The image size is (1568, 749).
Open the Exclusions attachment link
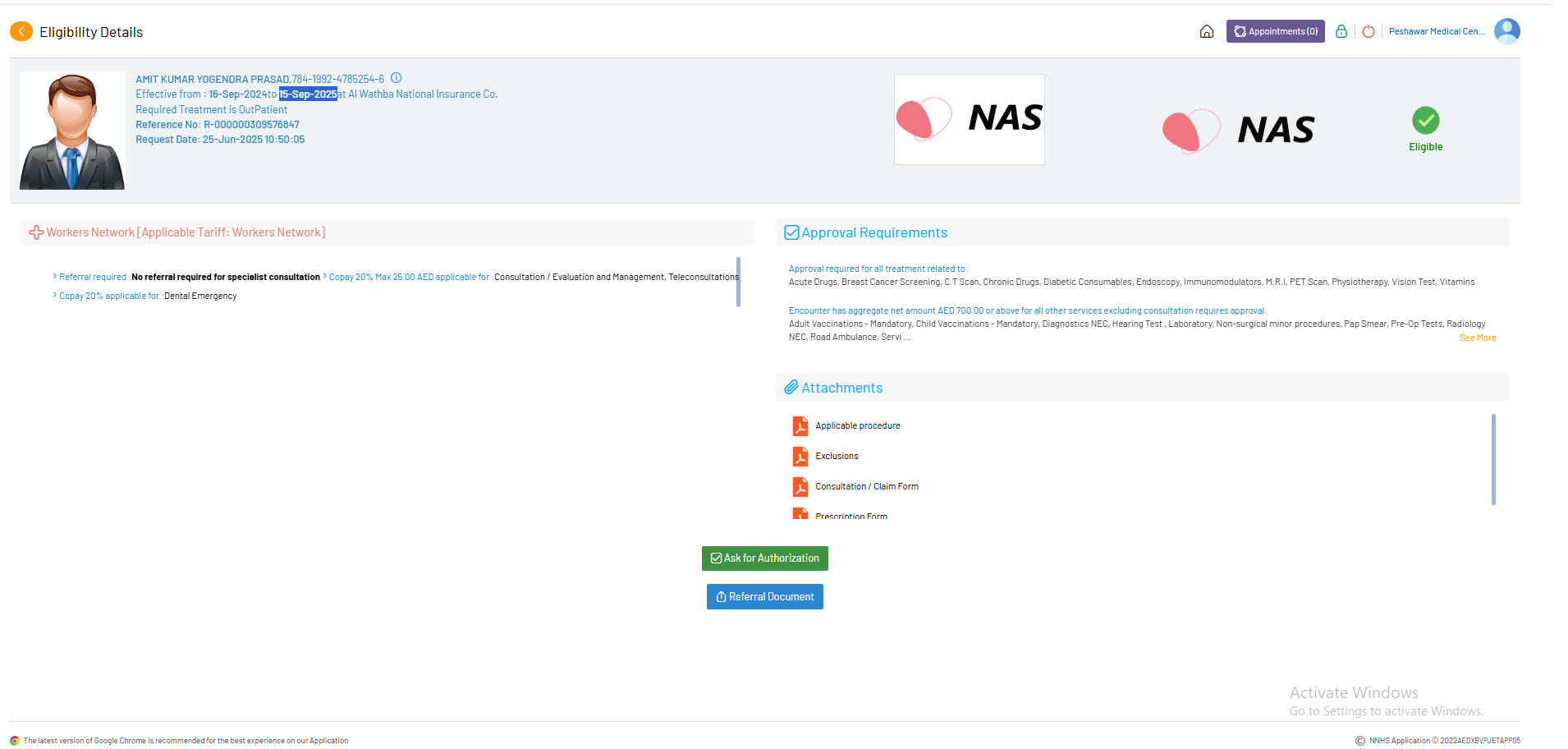coord(837,457)
